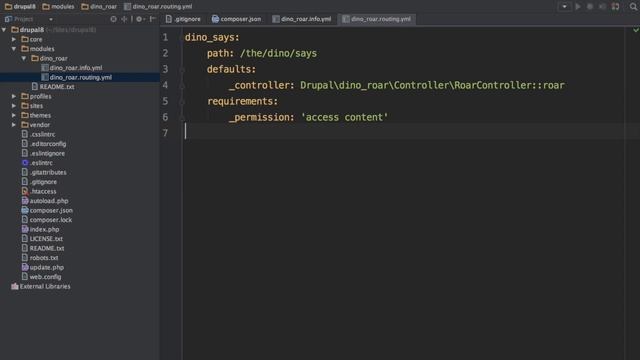Click the Debug bug icon
The image size is (640, 360).
[590, 7]
